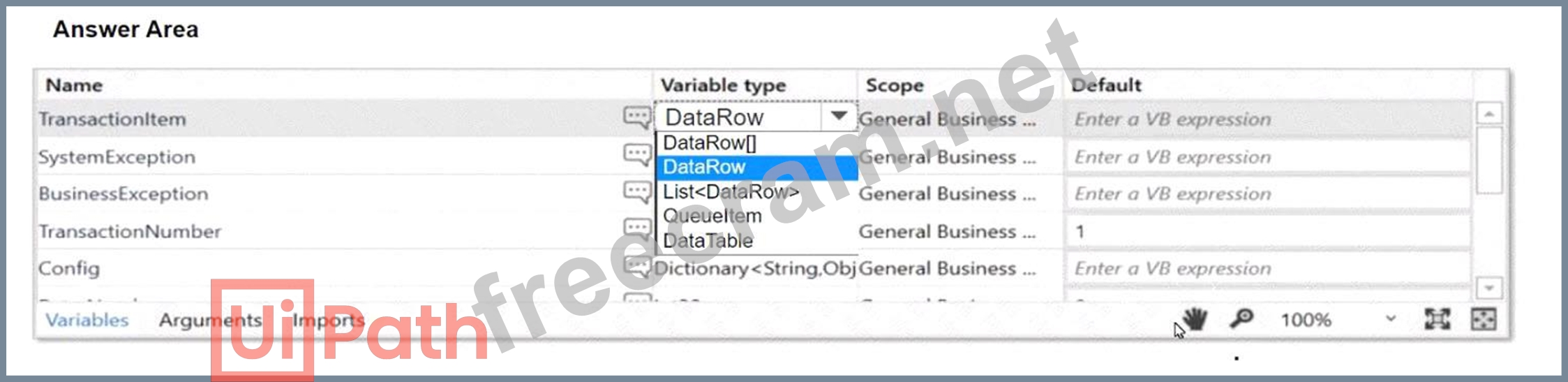The width and height of the screenshot is (1568, 382).
Task: Select List<DataRow> variable type option
Action: pos(731,192)
